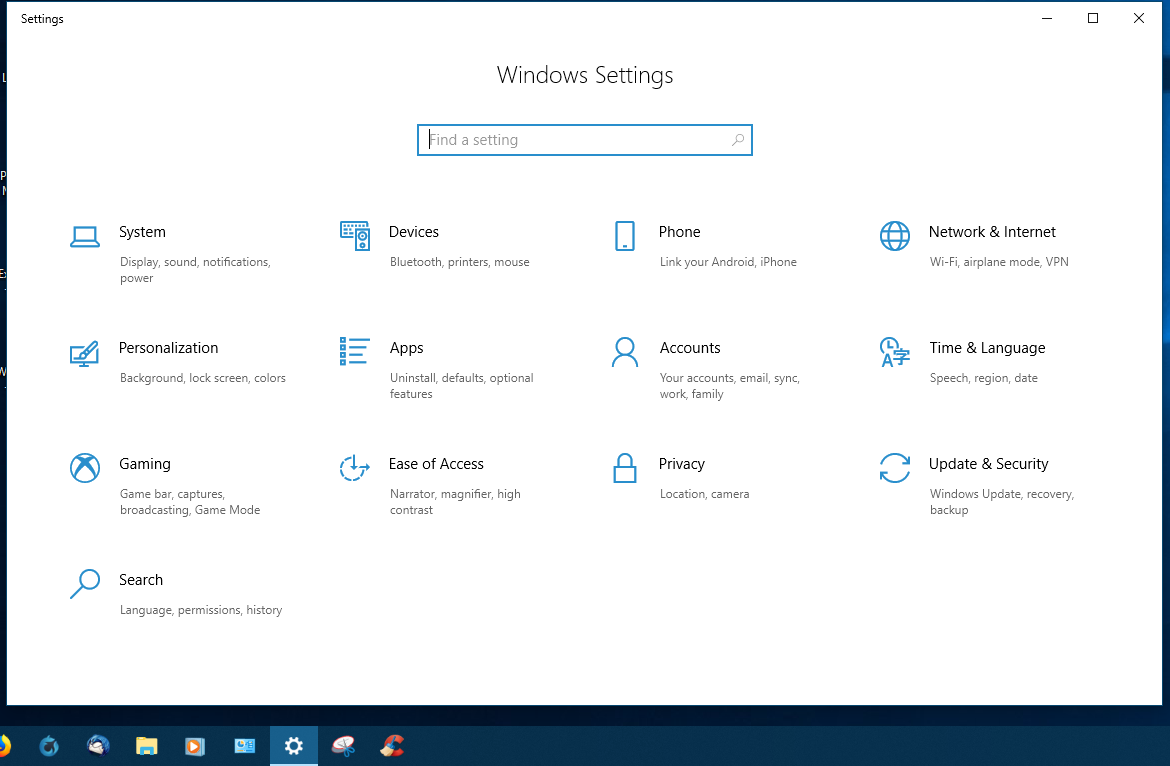
Task: Click magnifier icon in Find a setting box
Action: 738,139
